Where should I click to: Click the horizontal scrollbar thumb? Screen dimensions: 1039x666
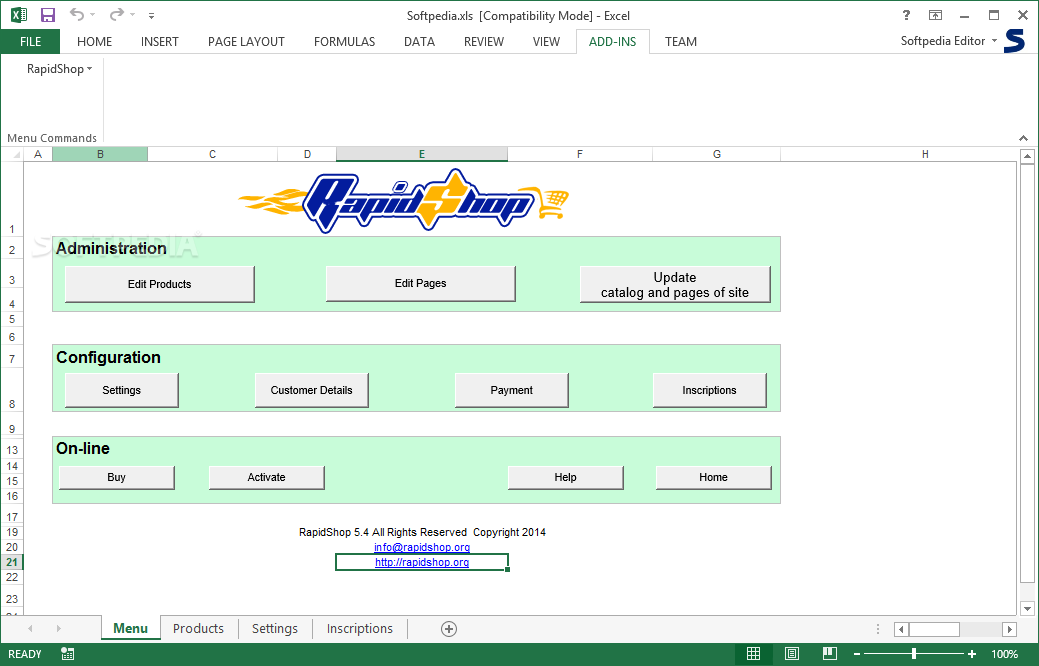pos(934,629)
